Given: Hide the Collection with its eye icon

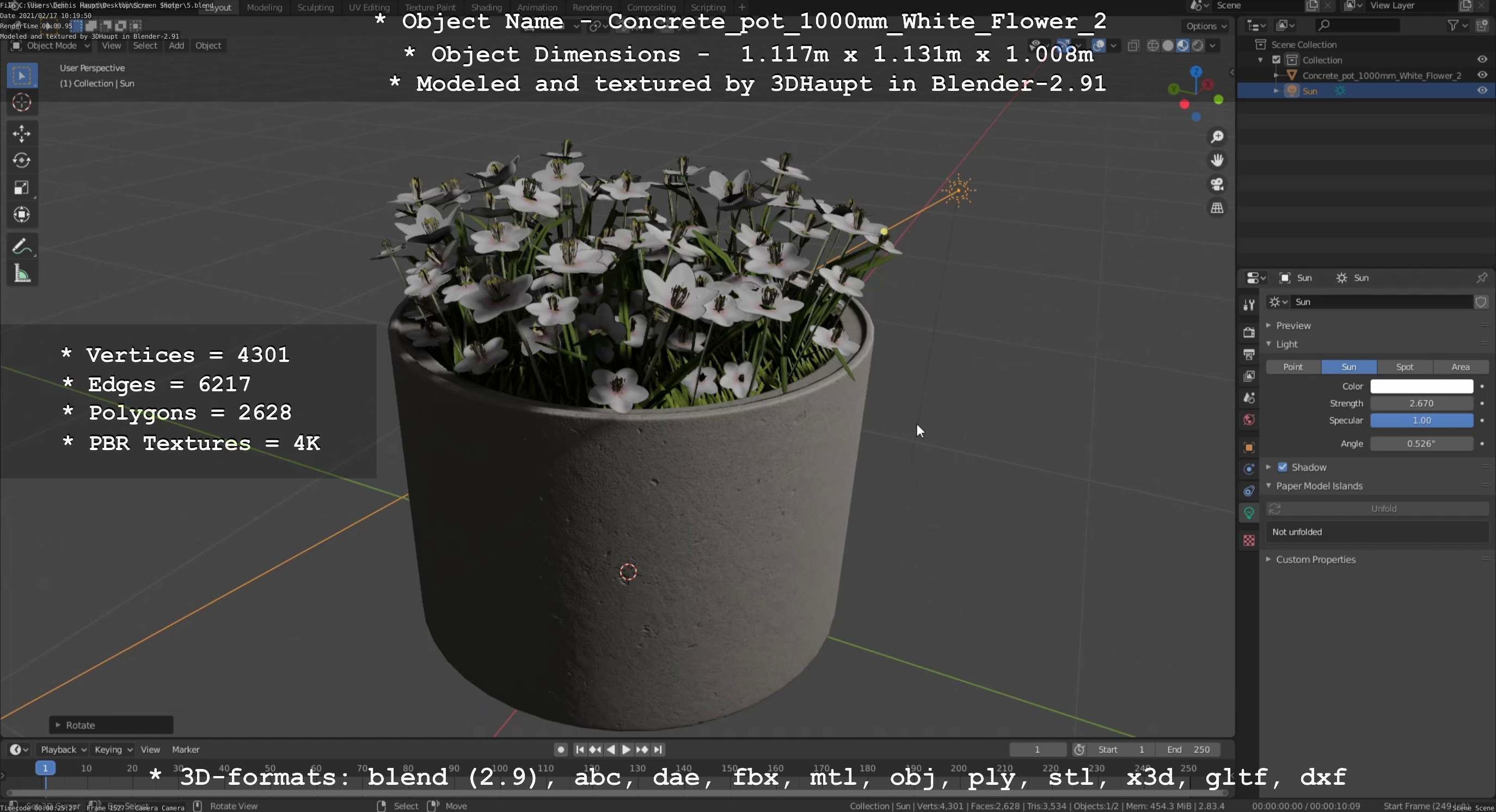Looking at the screenshot, I should pyautogui.click(x=1482, y=60).
